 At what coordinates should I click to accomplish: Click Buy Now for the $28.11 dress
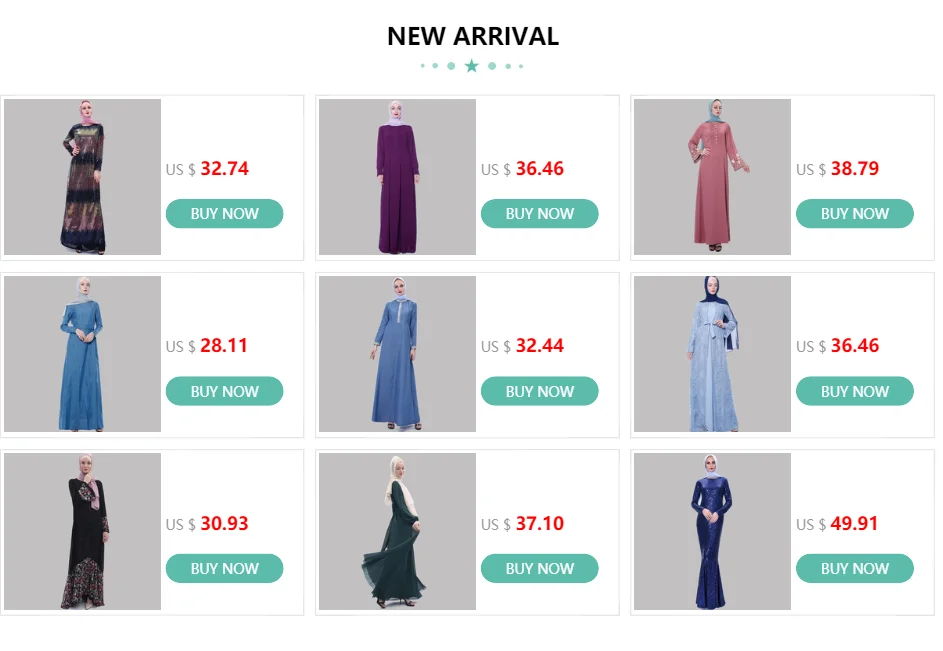coord(224,391)
